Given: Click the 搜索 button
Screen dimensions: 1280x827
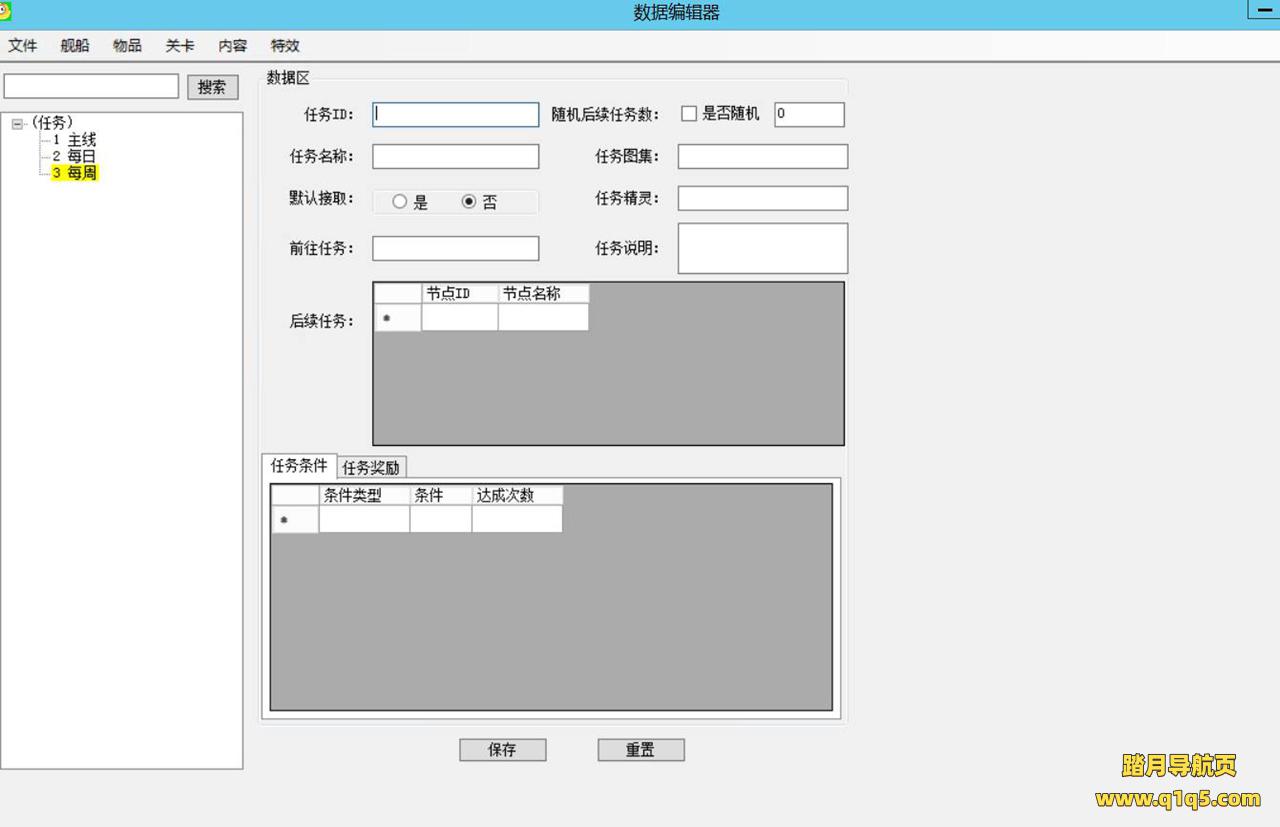Looking at the screenshot, I should pyautogui.click(x=212, y=87).
